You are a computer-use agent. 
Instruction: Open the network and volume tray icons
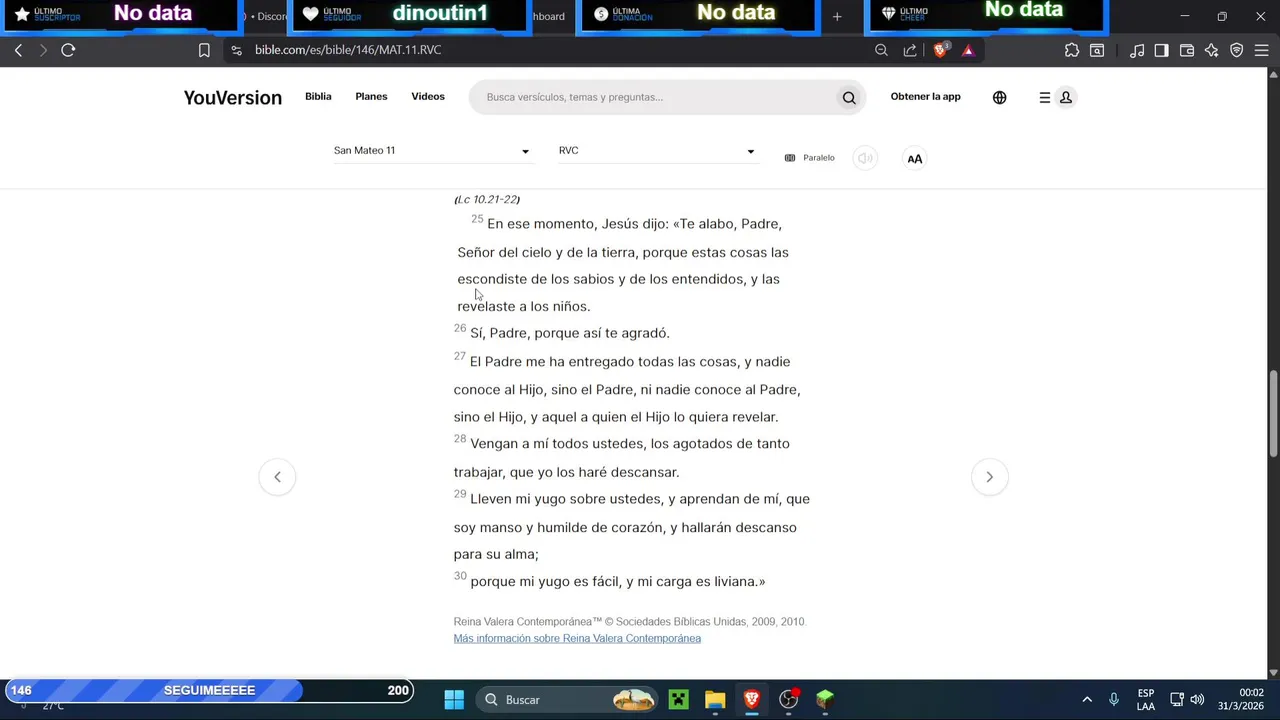(x=1187, y=699)
